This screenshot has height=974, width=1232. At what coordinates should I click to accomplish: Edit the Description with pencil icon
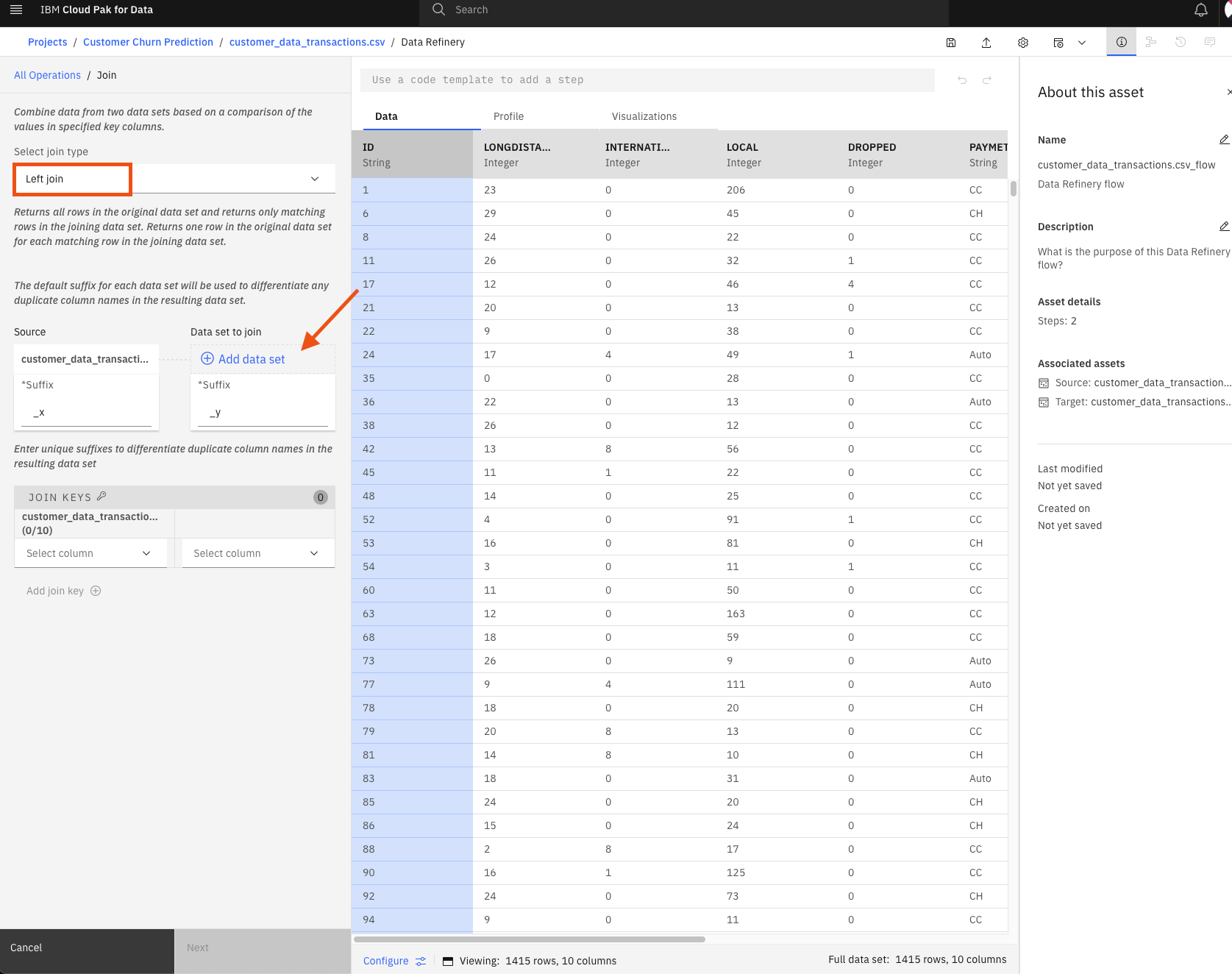(1224, 227)
